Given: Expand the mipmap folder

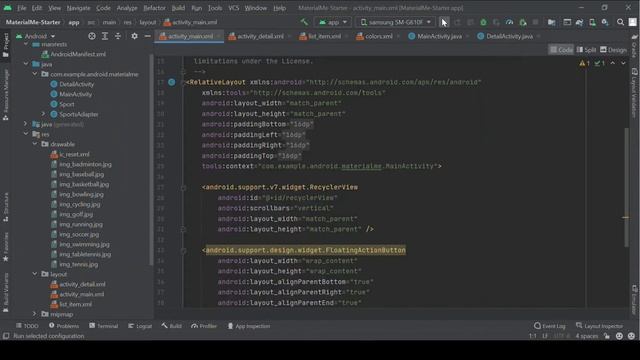Looking at the screenshot, I should click(35, 314).
